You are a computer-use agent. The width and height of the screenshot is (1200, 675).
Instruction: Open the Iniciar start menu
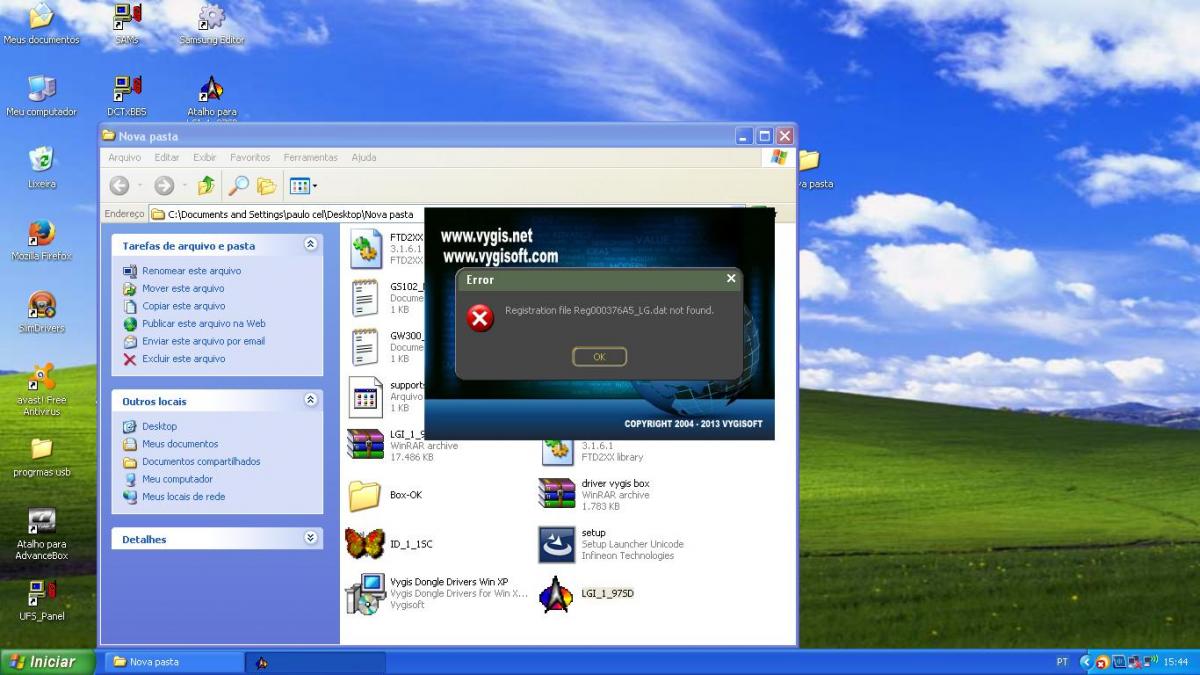point(47,662)
